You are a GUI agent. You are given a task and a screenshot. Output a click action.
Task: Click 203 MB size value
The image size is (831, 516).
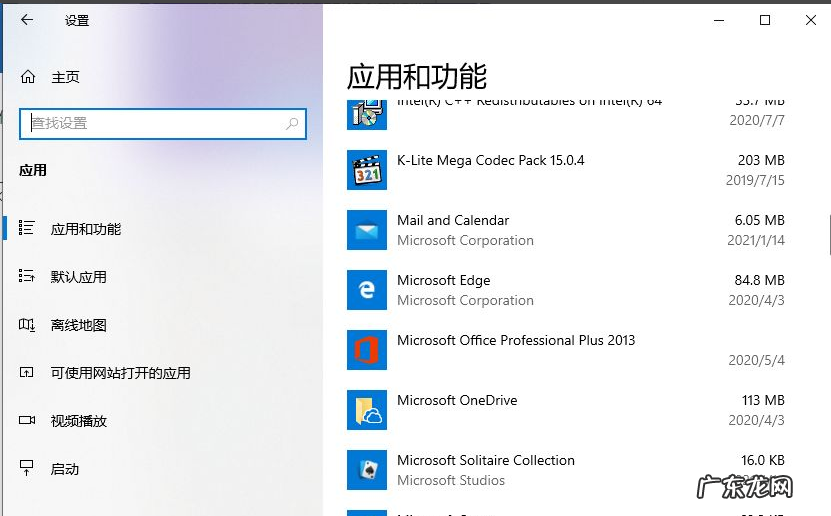[761, 161]
